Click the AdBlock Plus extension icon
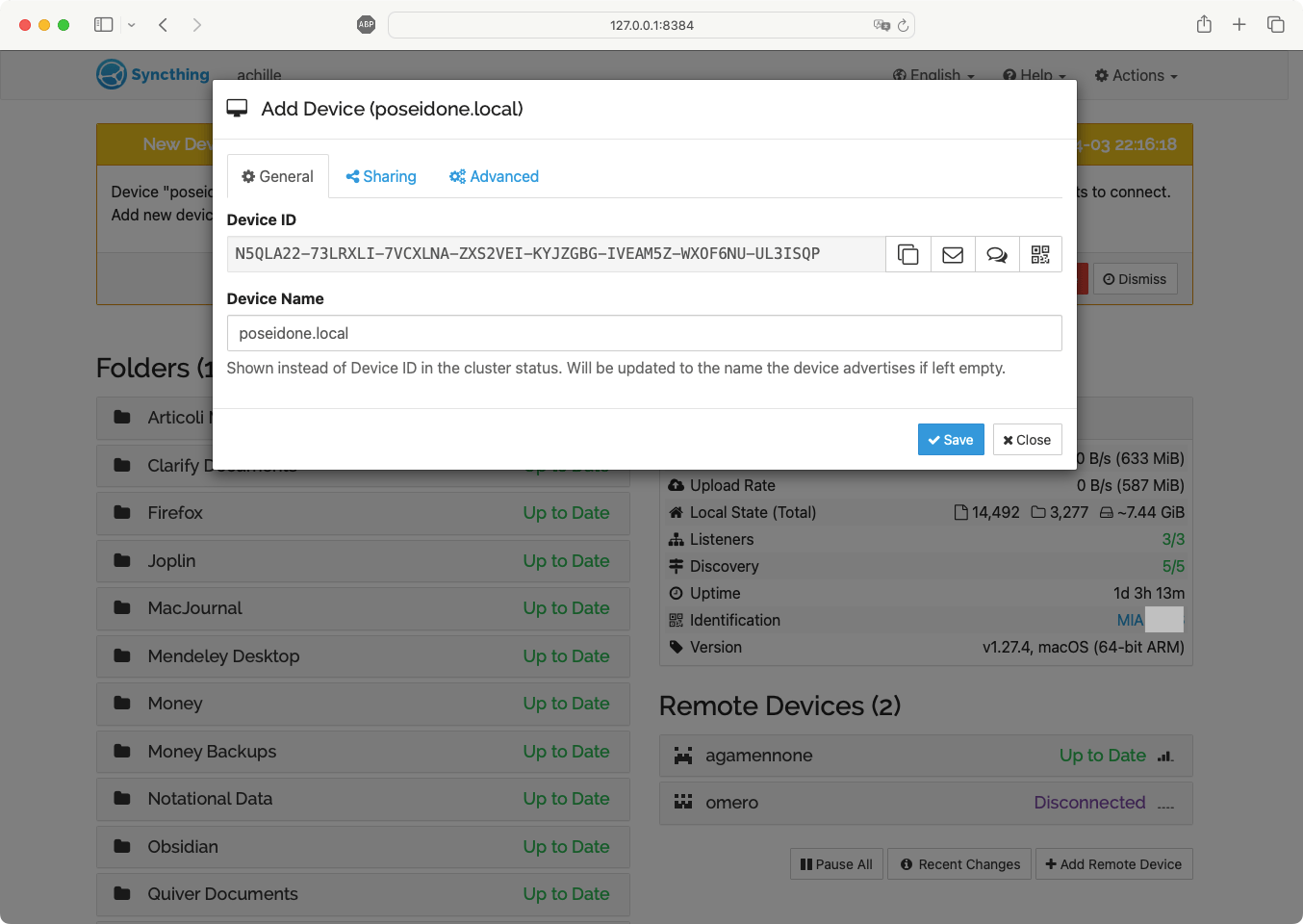Screen dimensions: 1303x924 [x=366, y=25]
